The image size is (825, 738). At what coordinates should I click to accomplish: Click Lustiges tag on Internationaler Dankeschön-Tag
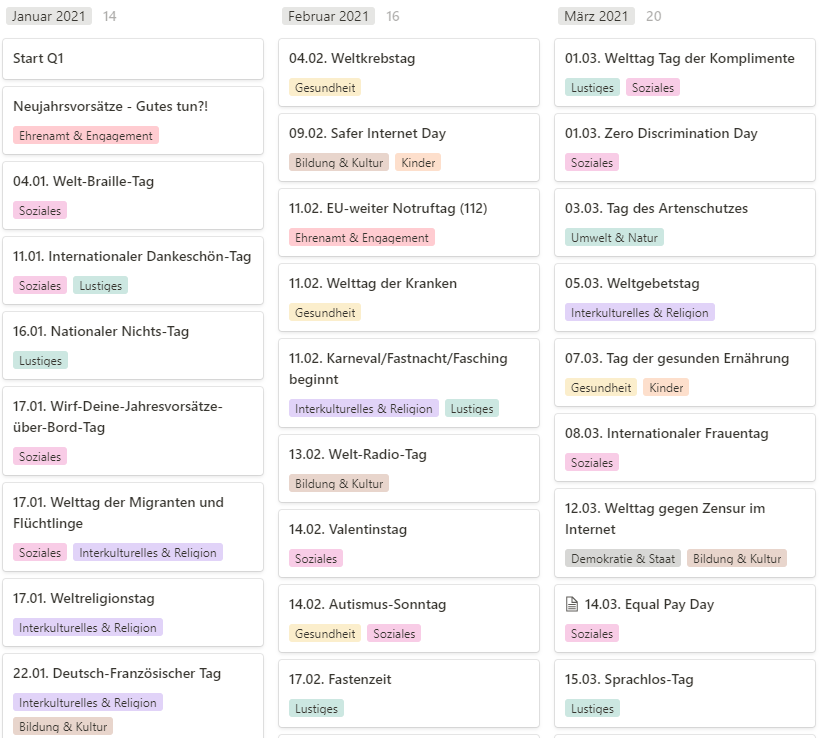[100, 286]
